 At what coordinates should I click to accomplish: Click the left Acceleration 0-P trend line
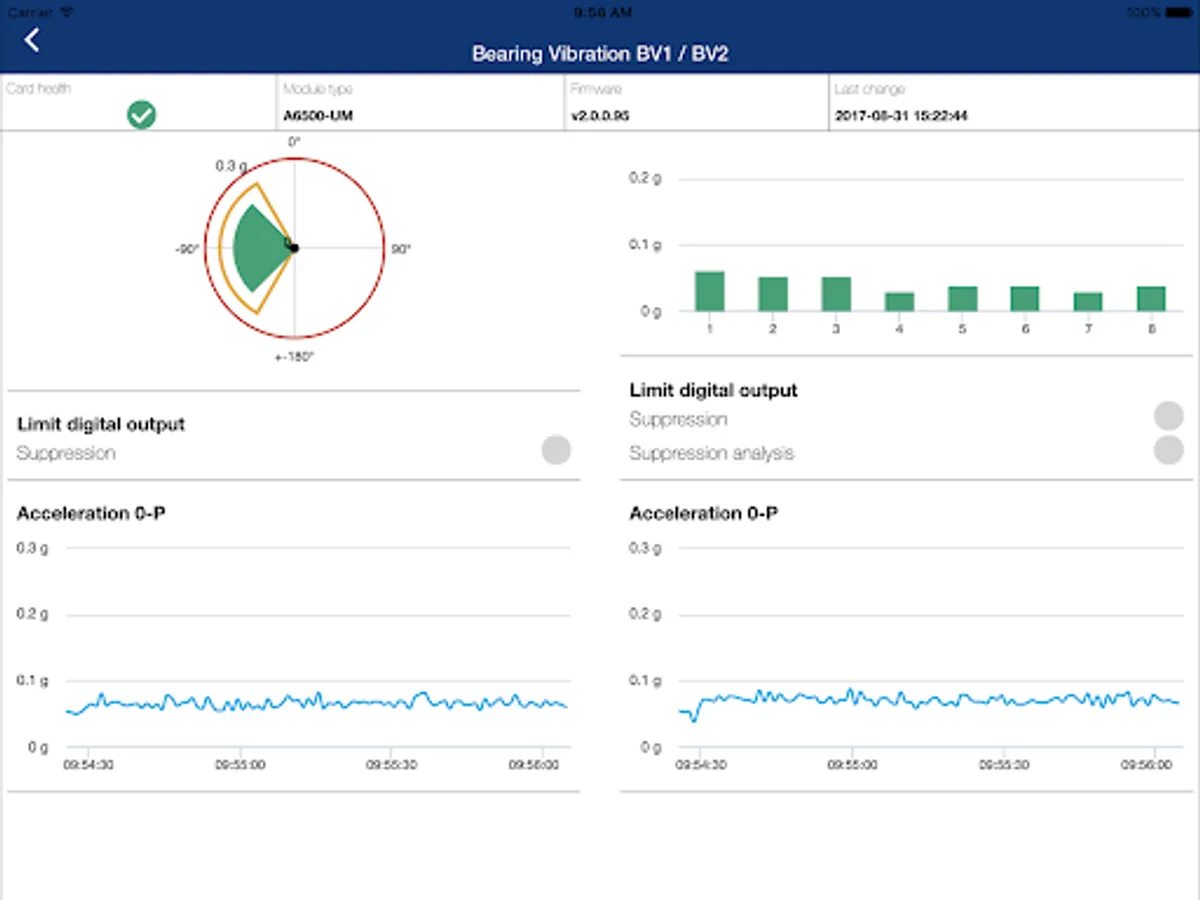pyautogui.click(x=320, y=702)
